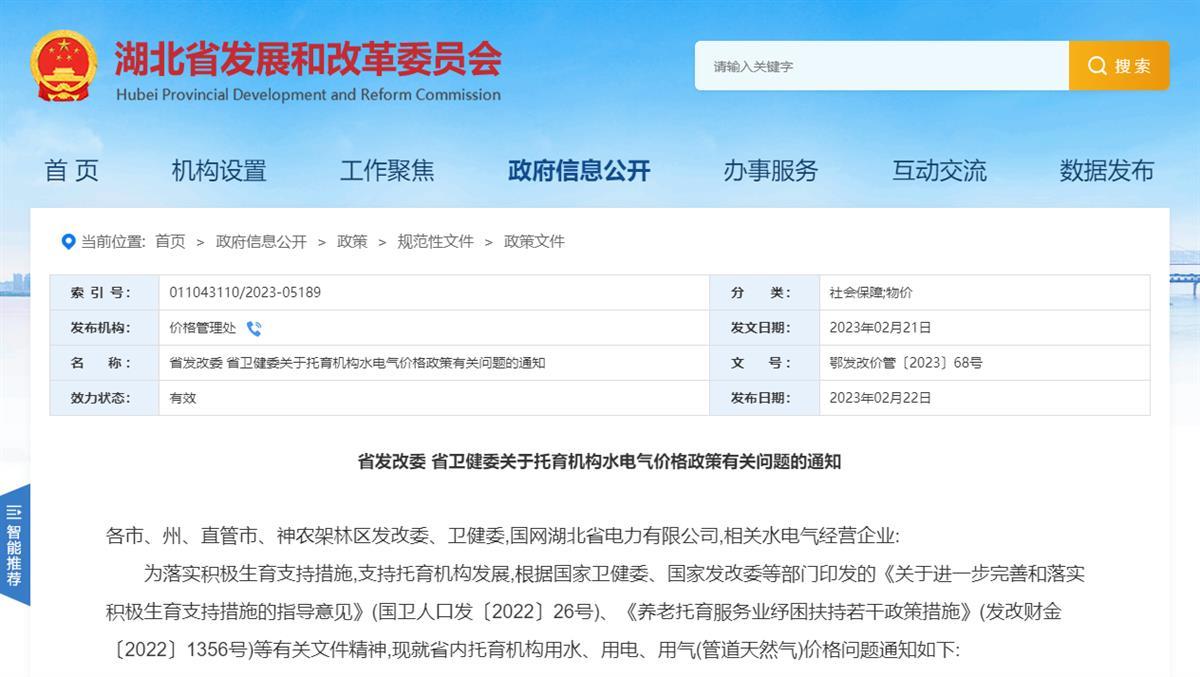The image size is (1200, 677).
Task: Click the 政府信息公开 breadcrumb link
Action: pos(261,241)
